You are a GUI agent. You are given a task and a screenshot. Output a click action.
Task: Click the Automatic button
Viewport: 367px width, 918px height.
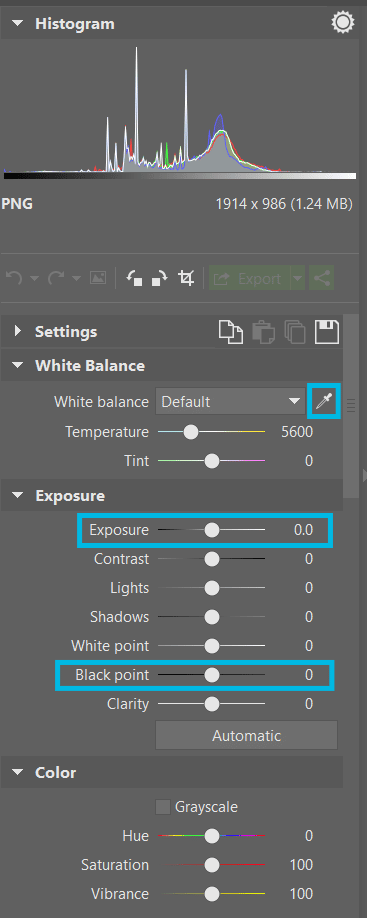(x=246, y=735)
